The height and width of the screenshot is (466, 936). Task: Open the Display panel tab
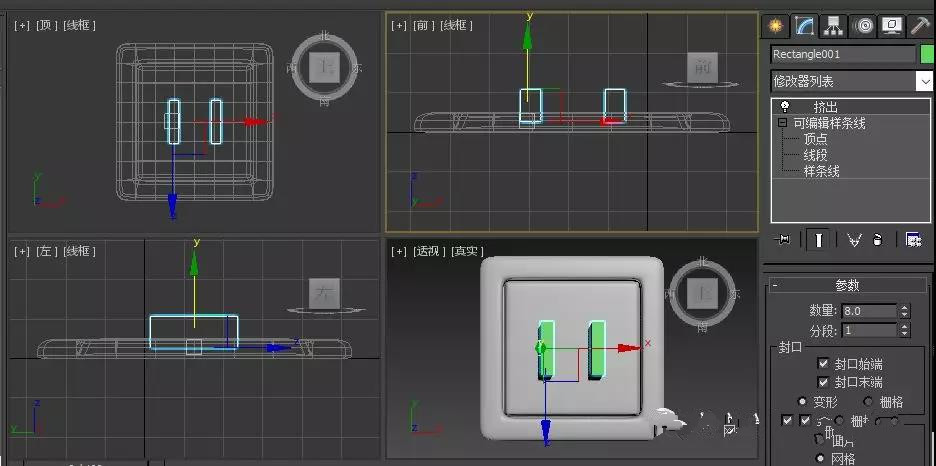892,26
